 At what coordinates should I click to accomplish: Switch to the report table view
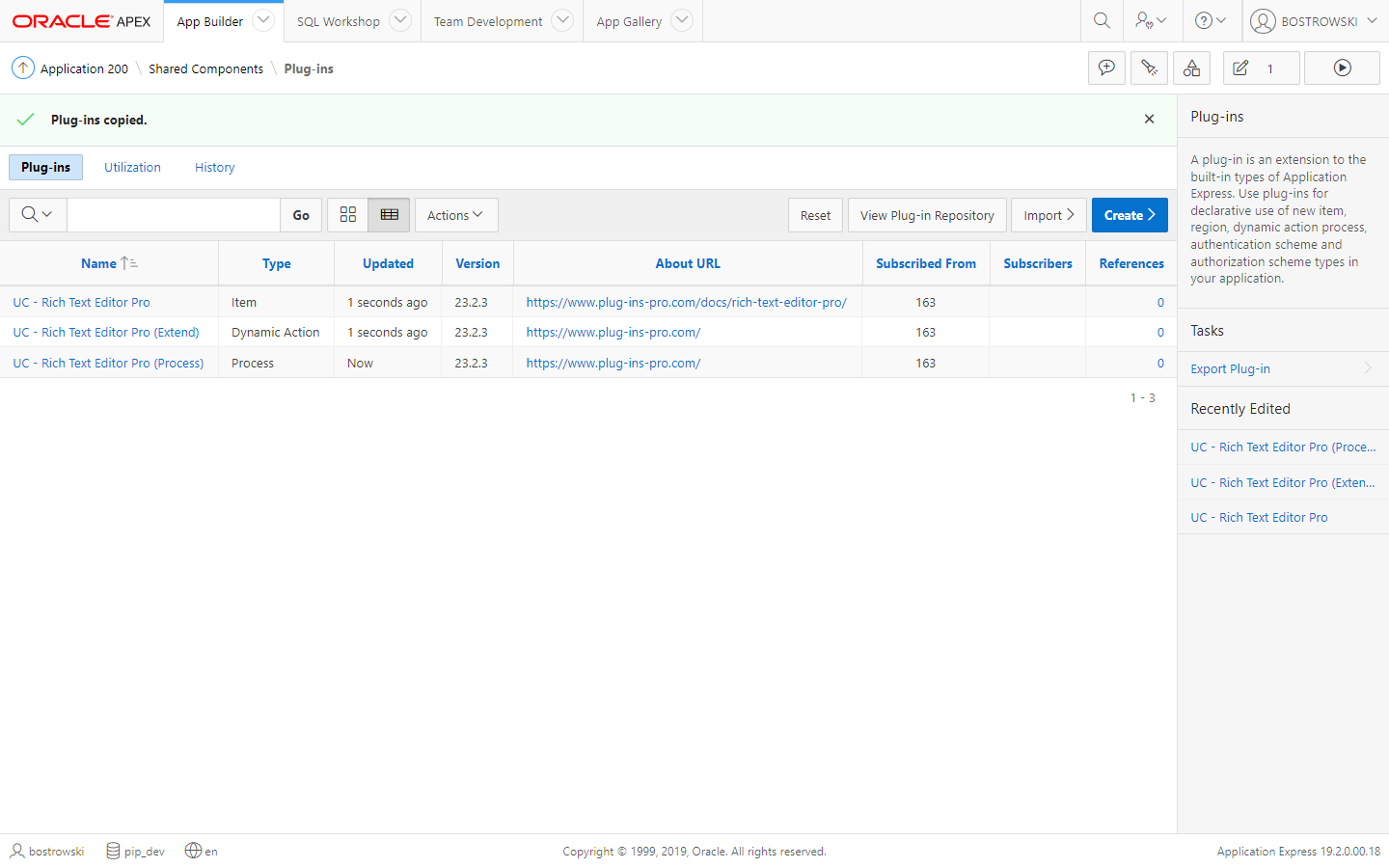coord(389,215)
